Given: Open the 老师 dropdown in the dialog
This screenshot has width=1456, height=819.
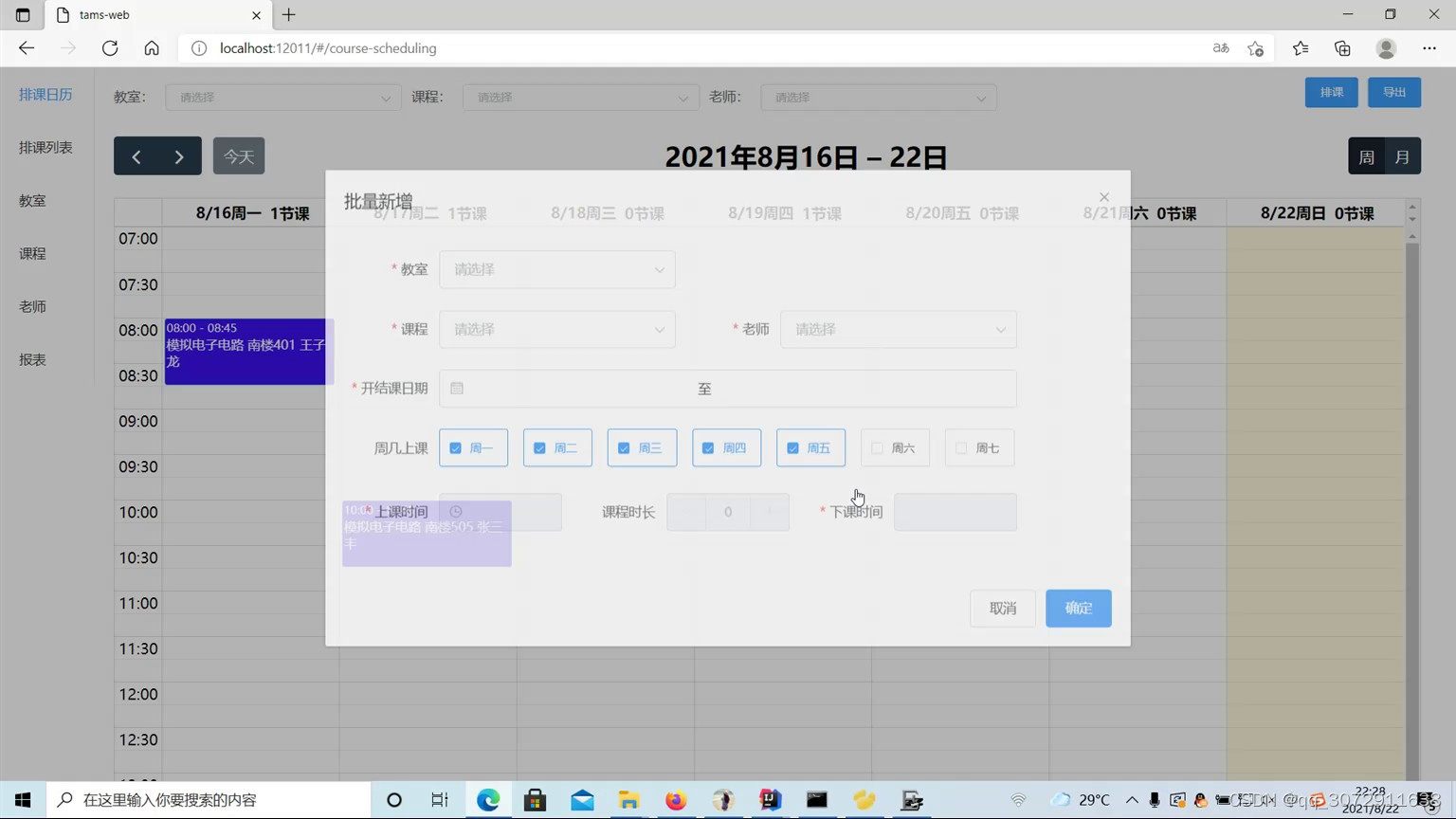Looking at the screenshot, I should pos(899,329).
